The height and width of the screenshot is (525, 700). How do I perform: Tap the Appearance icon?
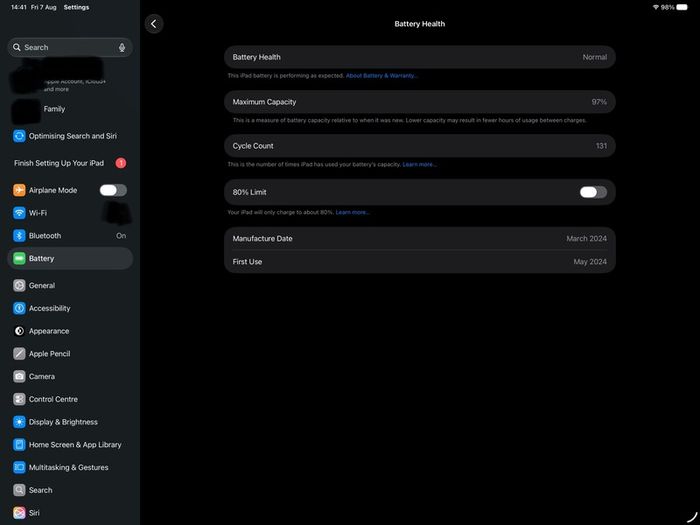(19, 331)
